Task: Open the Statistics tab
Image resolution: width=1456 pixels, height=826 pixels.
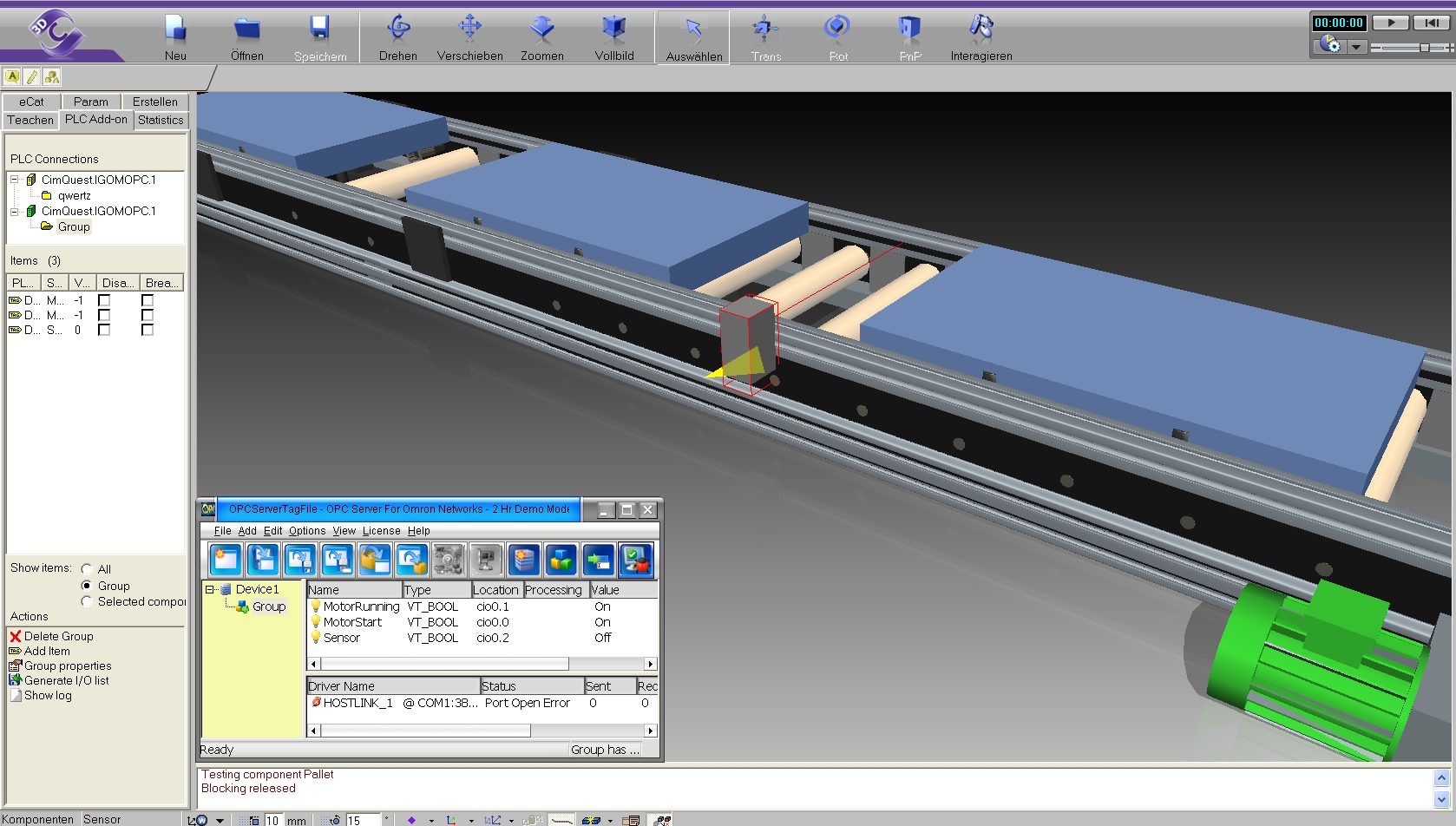Action: pyautogui.click(x=161, y=120)
